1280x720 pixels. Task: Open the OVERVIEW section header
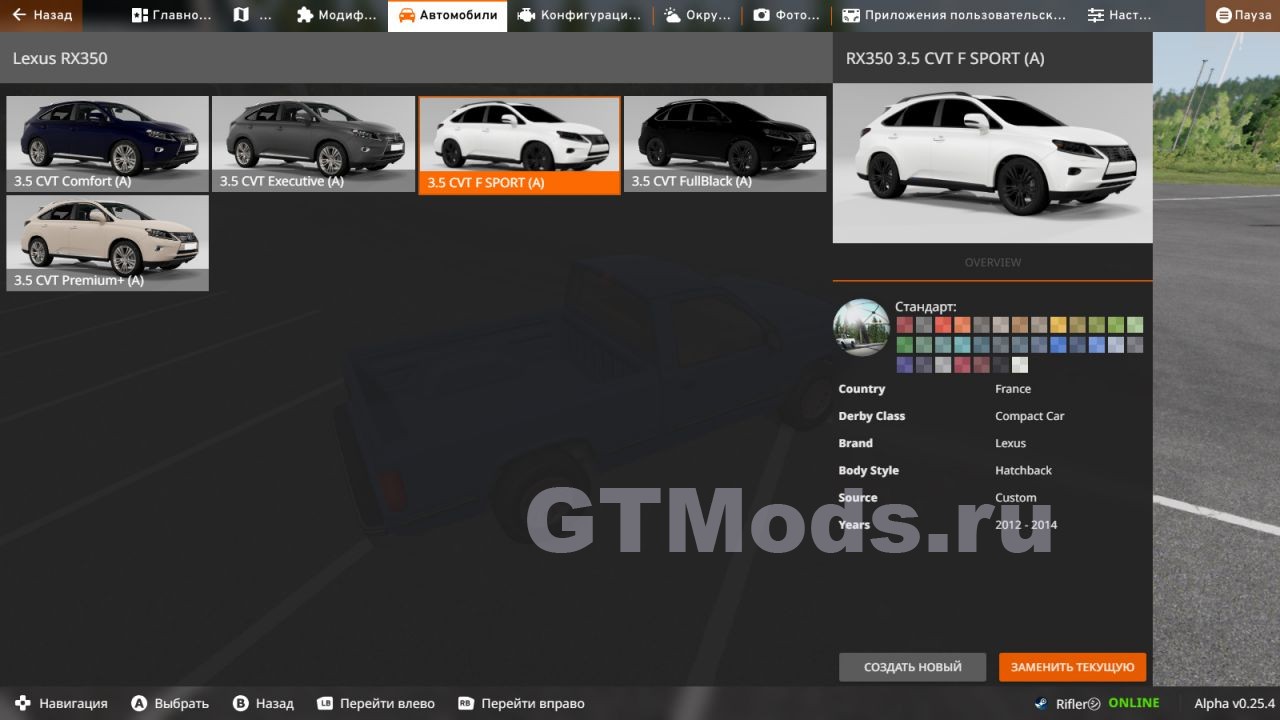pos(992,262)
